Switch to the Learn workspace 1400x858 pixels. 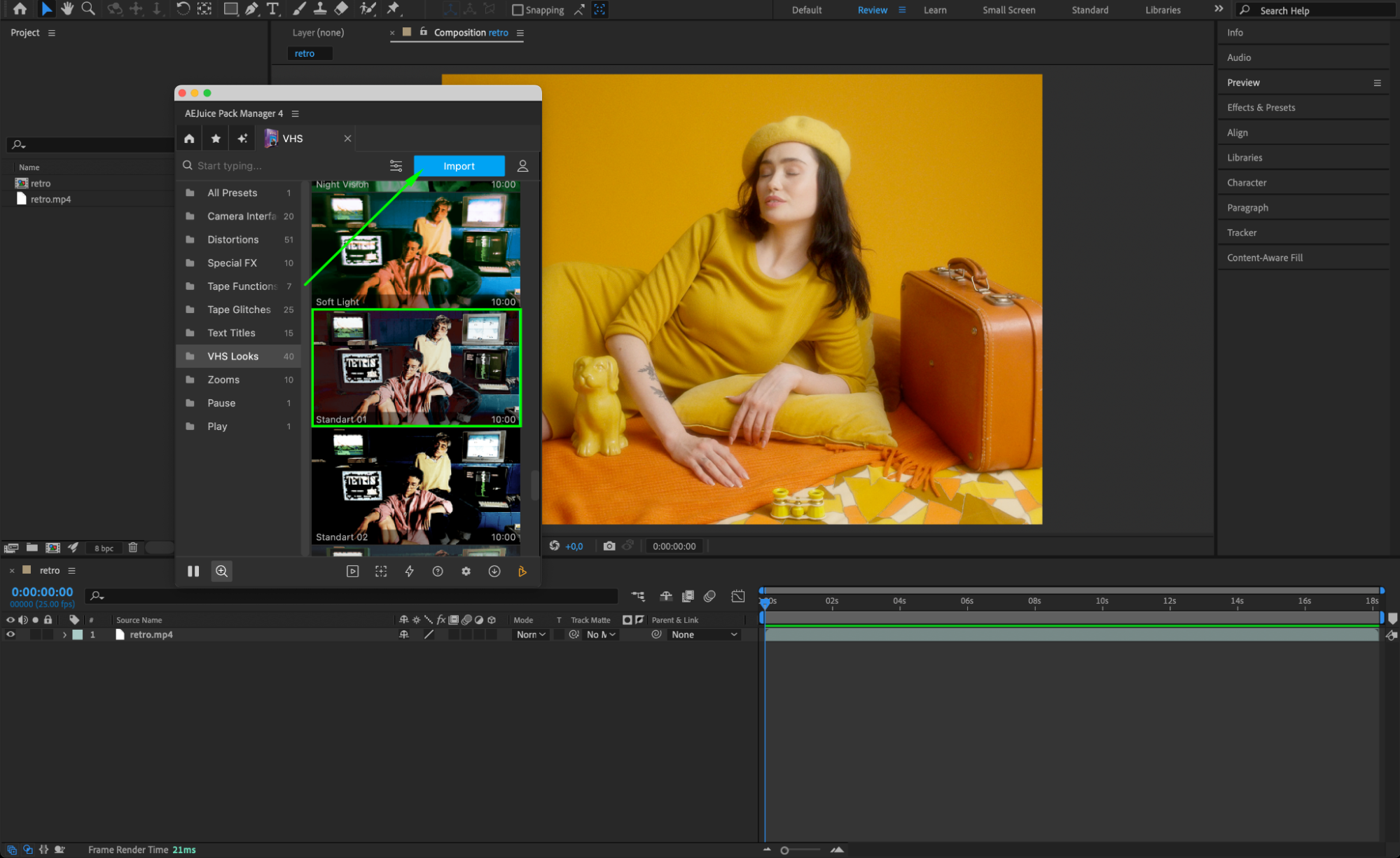point(934,10)
